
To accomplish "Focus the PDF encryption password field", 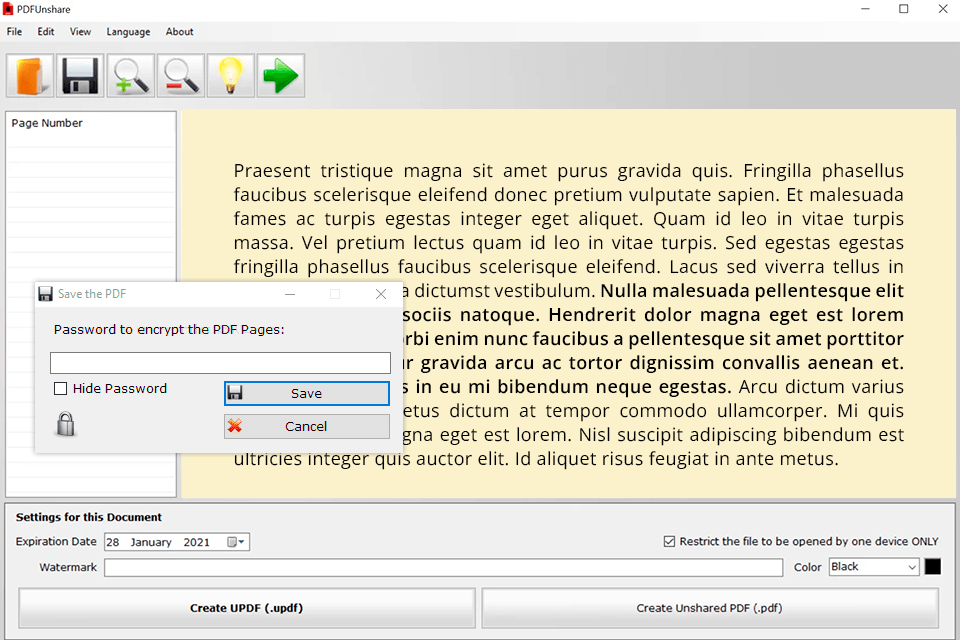I will (x=220, y=363).
